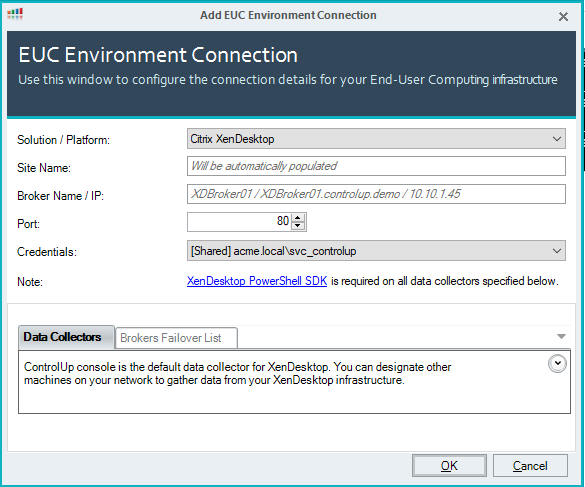The width and height of the screenshot is (585, 487).
Task: Click into the Broker Name / IP field
Action: [x=376, y=194]
